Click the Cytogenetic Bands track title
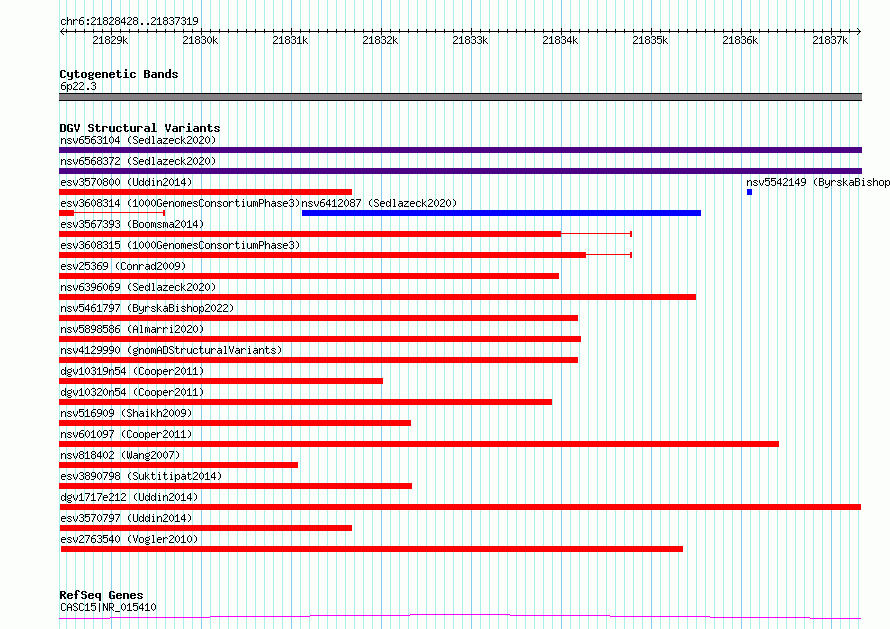Screen dimensions: 890x629 (x=119, y=74)
